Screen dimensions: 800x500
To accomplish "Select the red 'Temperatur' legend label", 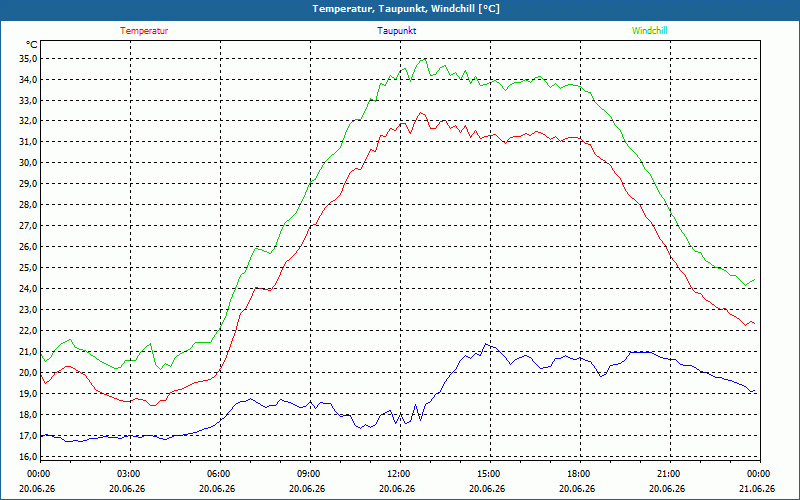I will coord(144,31).
